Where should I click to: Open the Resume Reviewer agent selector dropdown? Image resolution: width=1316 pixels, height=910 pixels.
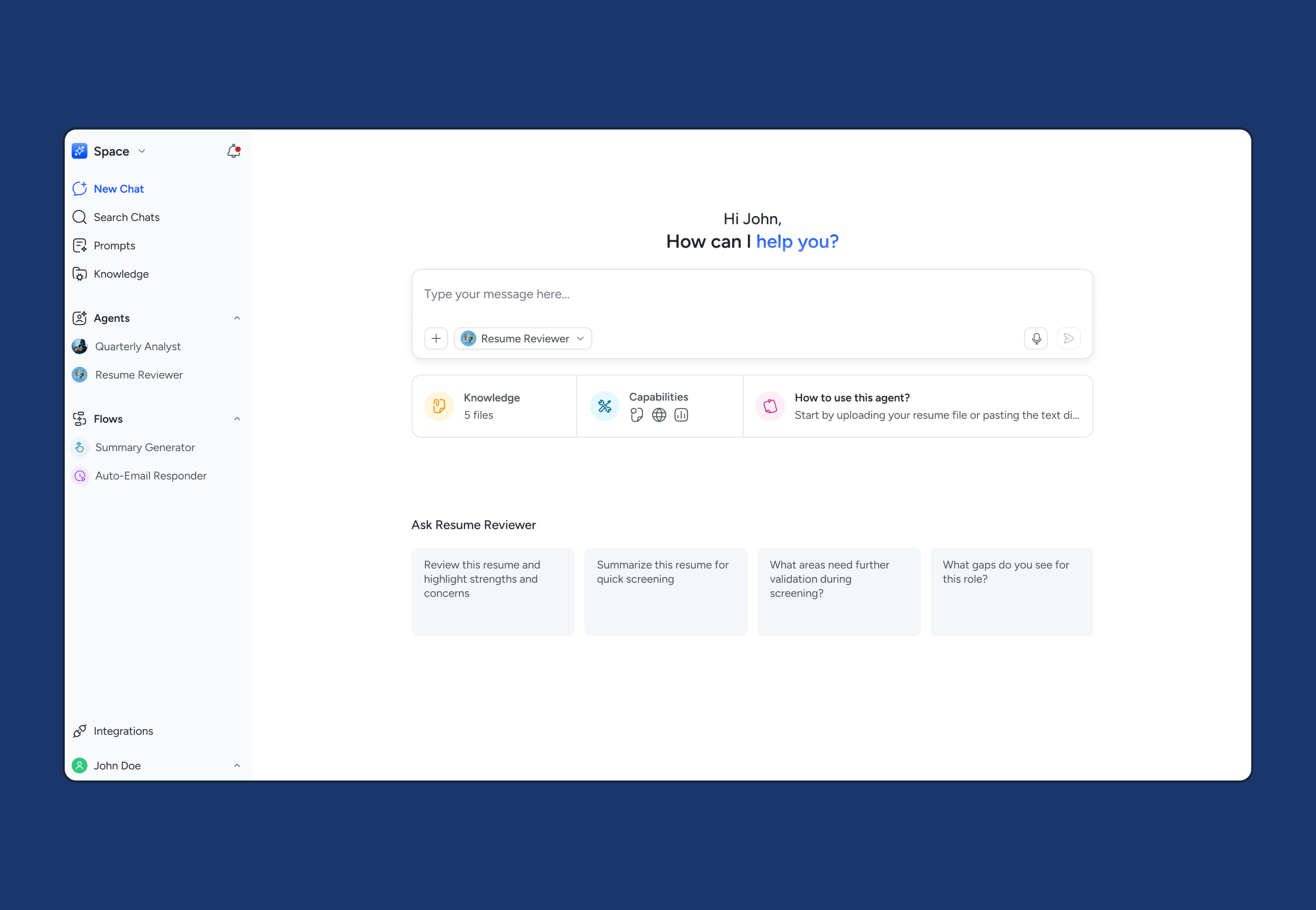click(523, 339)
